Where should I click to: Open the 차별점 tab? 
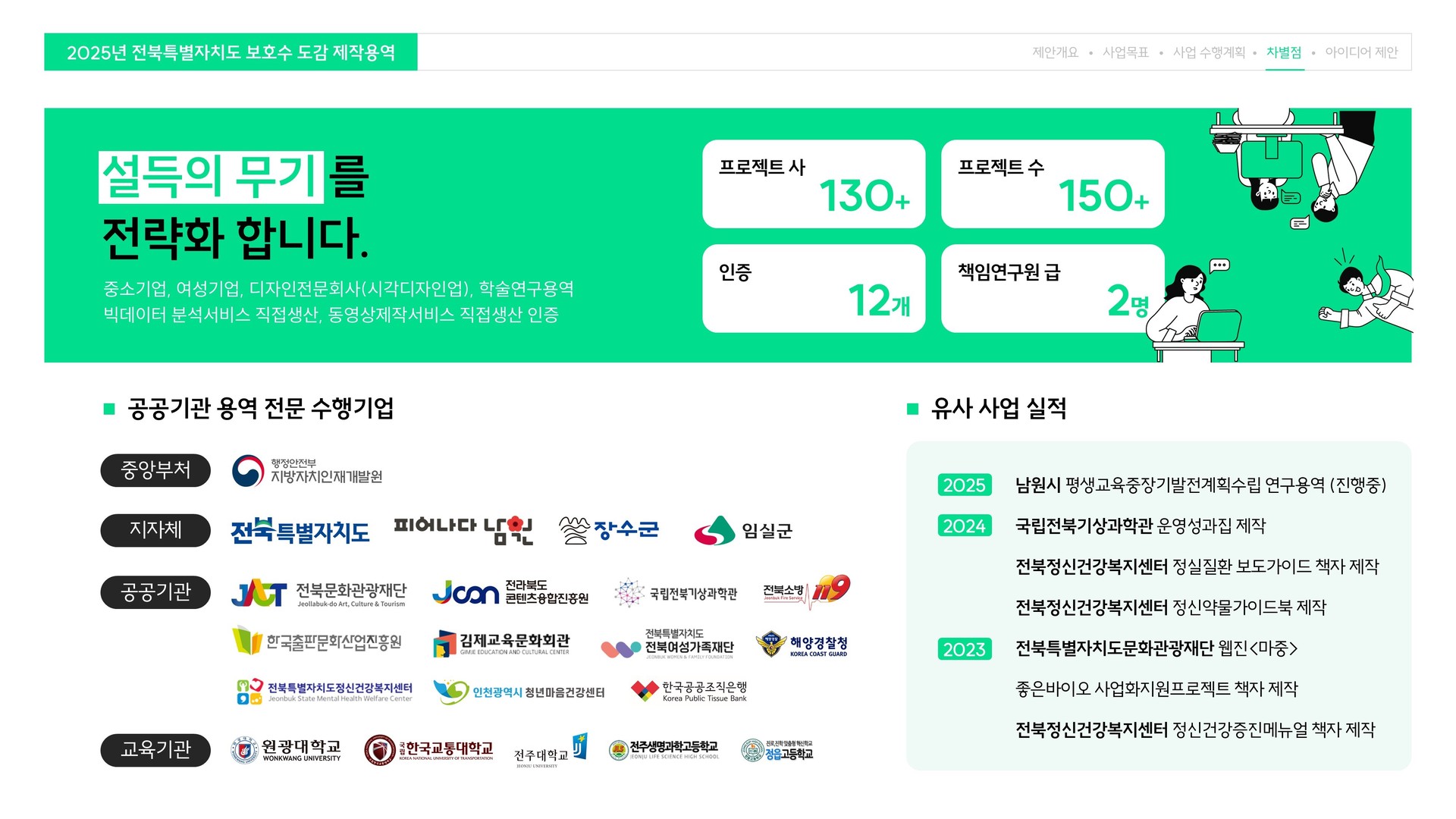click(1284, 52)
